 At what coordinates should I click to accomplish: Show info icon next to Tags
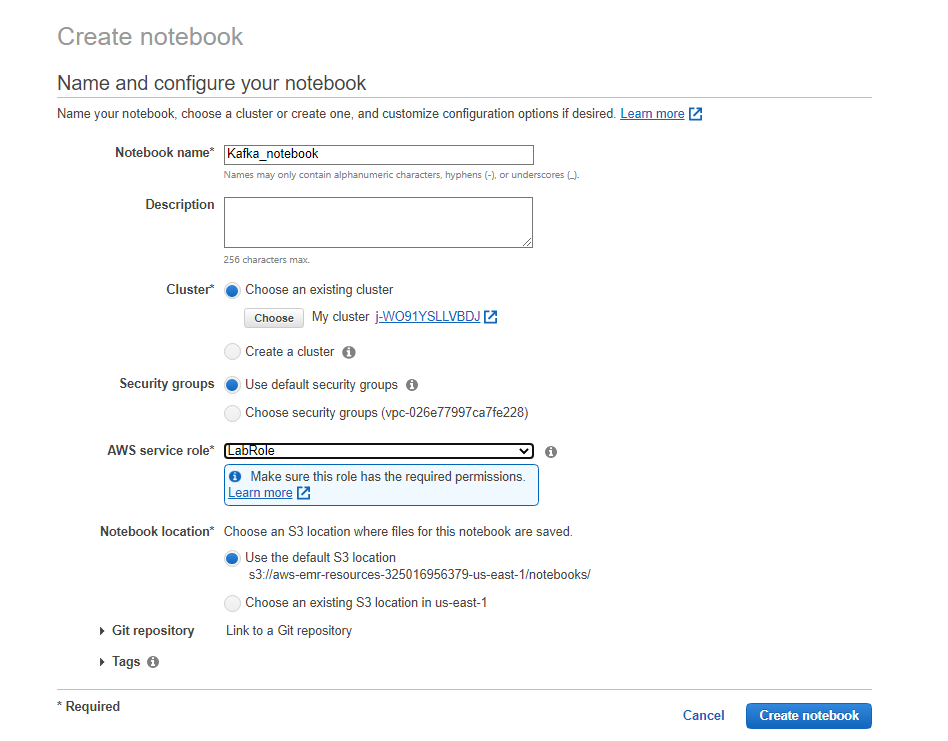coord(153,662)
